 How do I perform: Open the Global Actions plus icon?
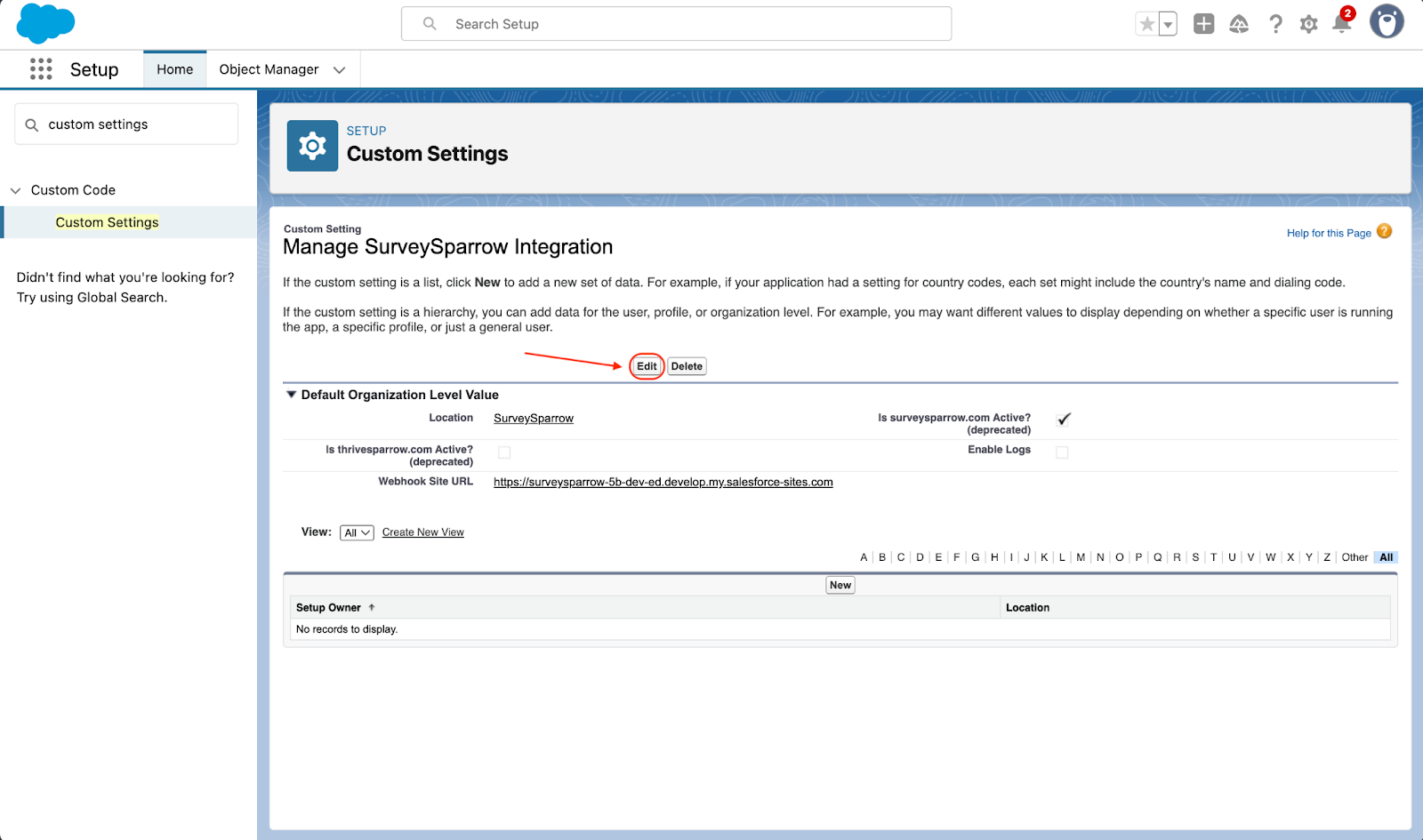click(x=1203, y=24)
